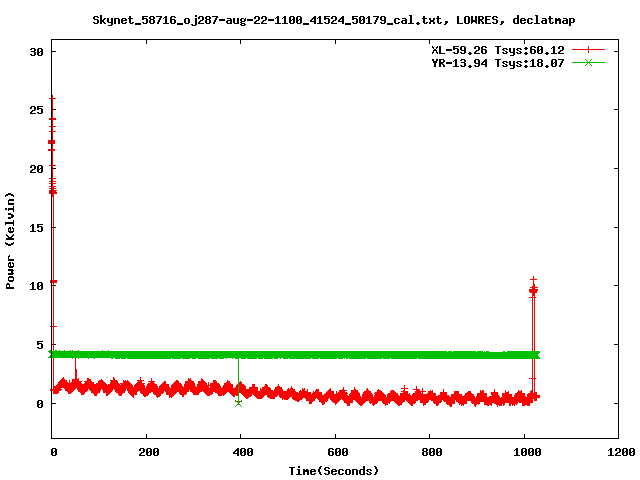Click the y-axis tick label 15

[36, 227]
